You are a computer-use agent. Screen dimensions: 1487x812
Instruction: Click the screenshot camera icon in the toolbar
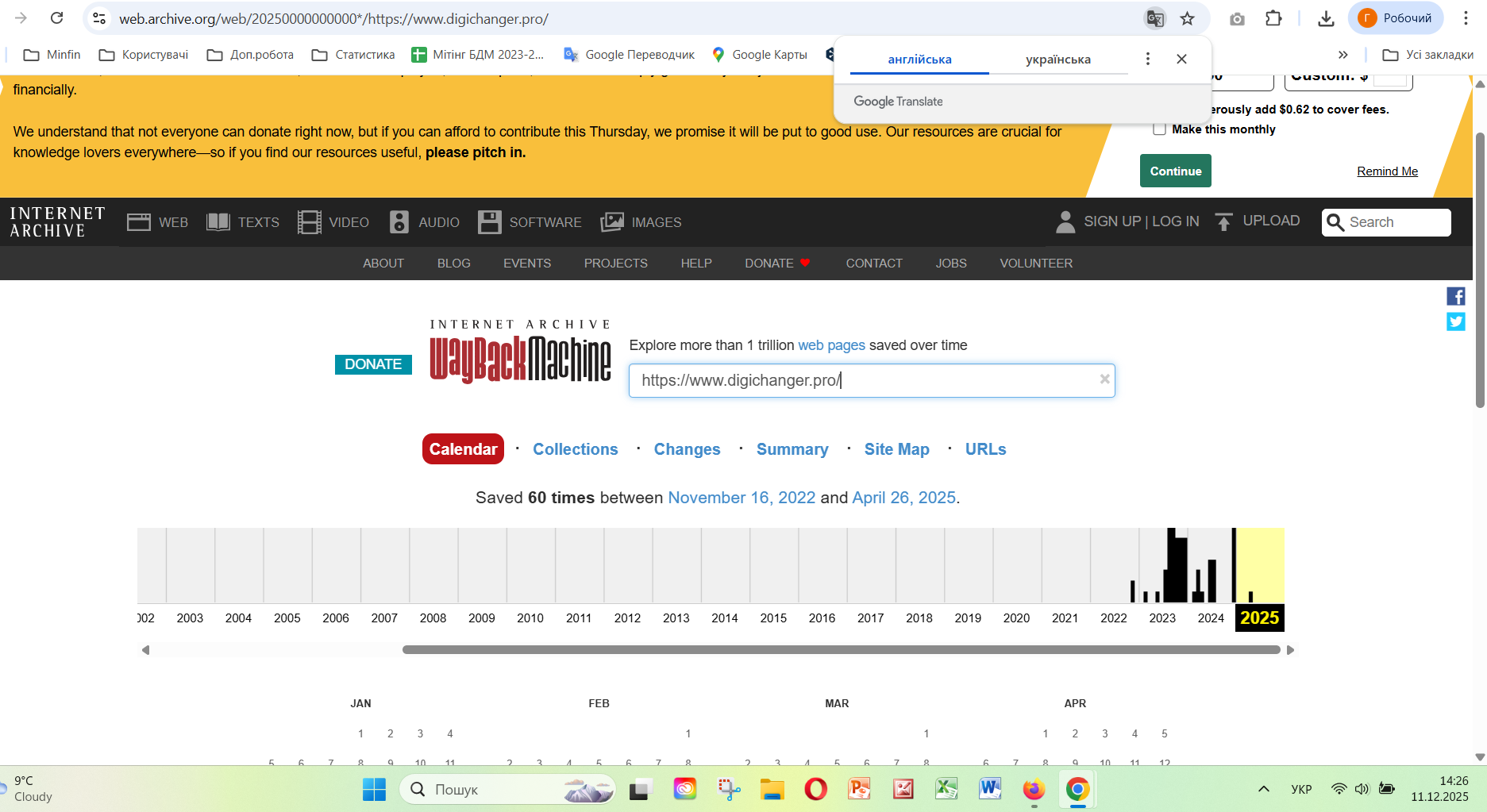(1237, 18)
